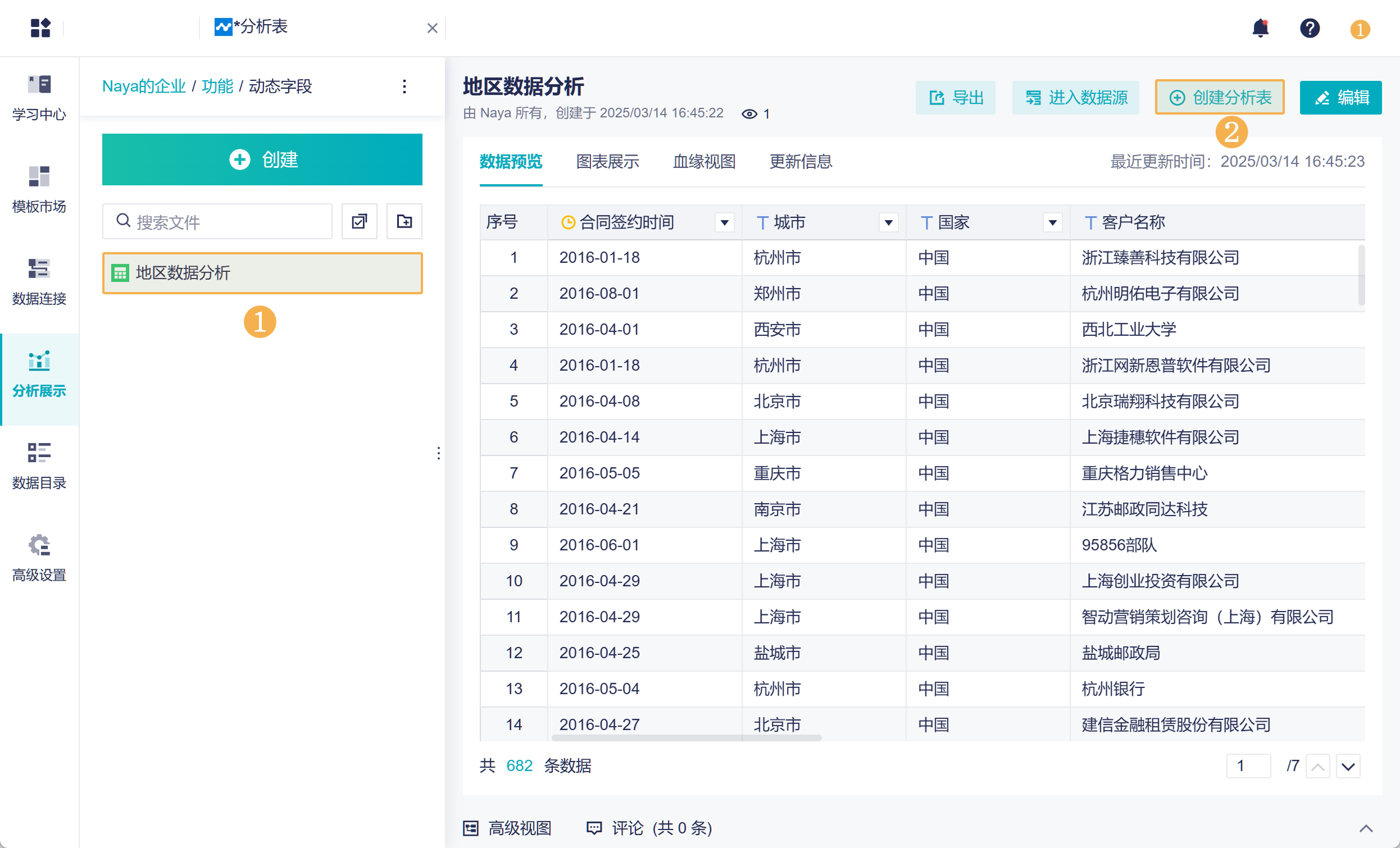The image size is (1400, 848).
Task: Click the eye view count icon
Action: 749,114
